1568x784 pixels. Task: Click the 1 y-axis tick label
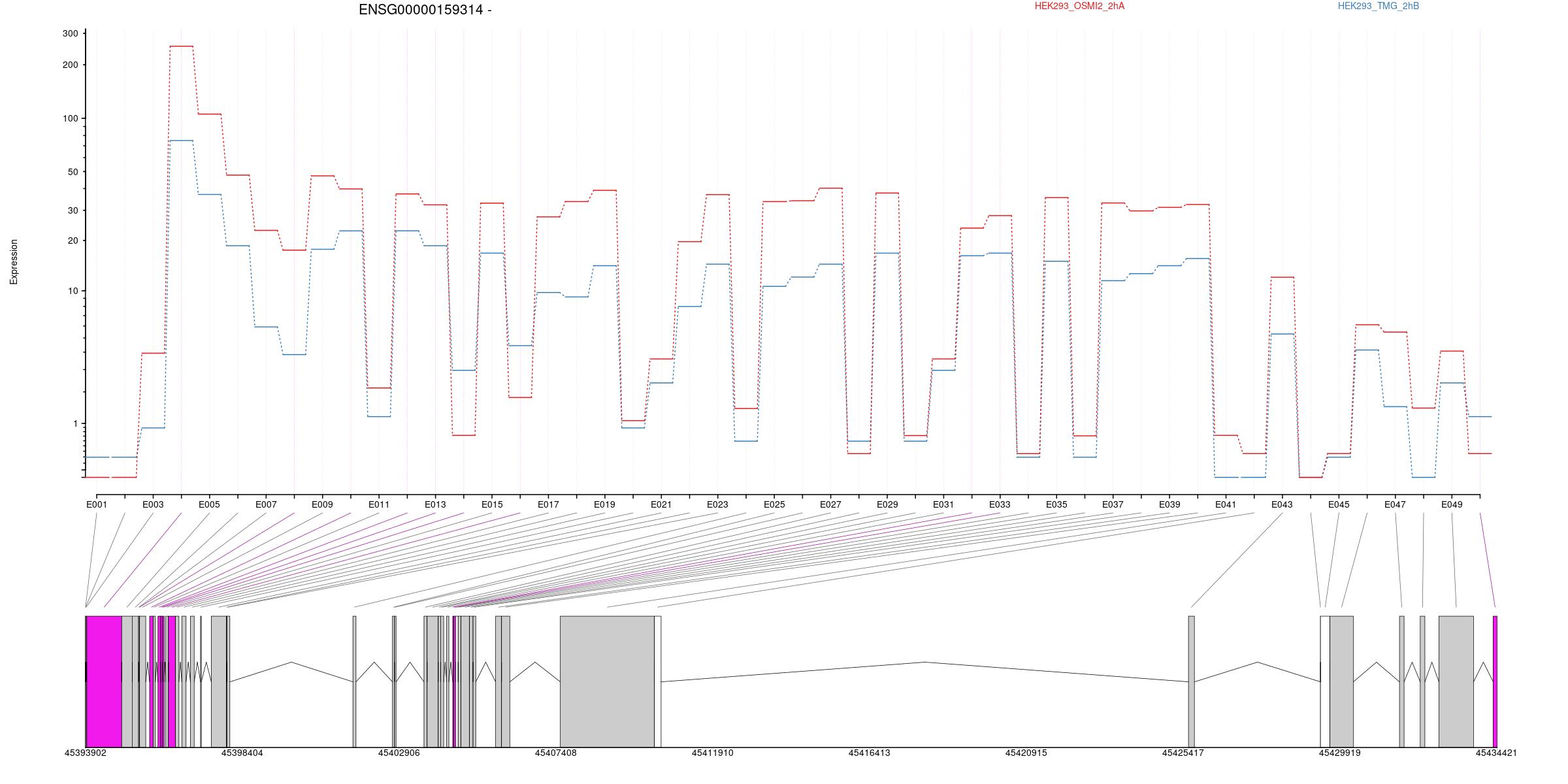click(75, 423)
